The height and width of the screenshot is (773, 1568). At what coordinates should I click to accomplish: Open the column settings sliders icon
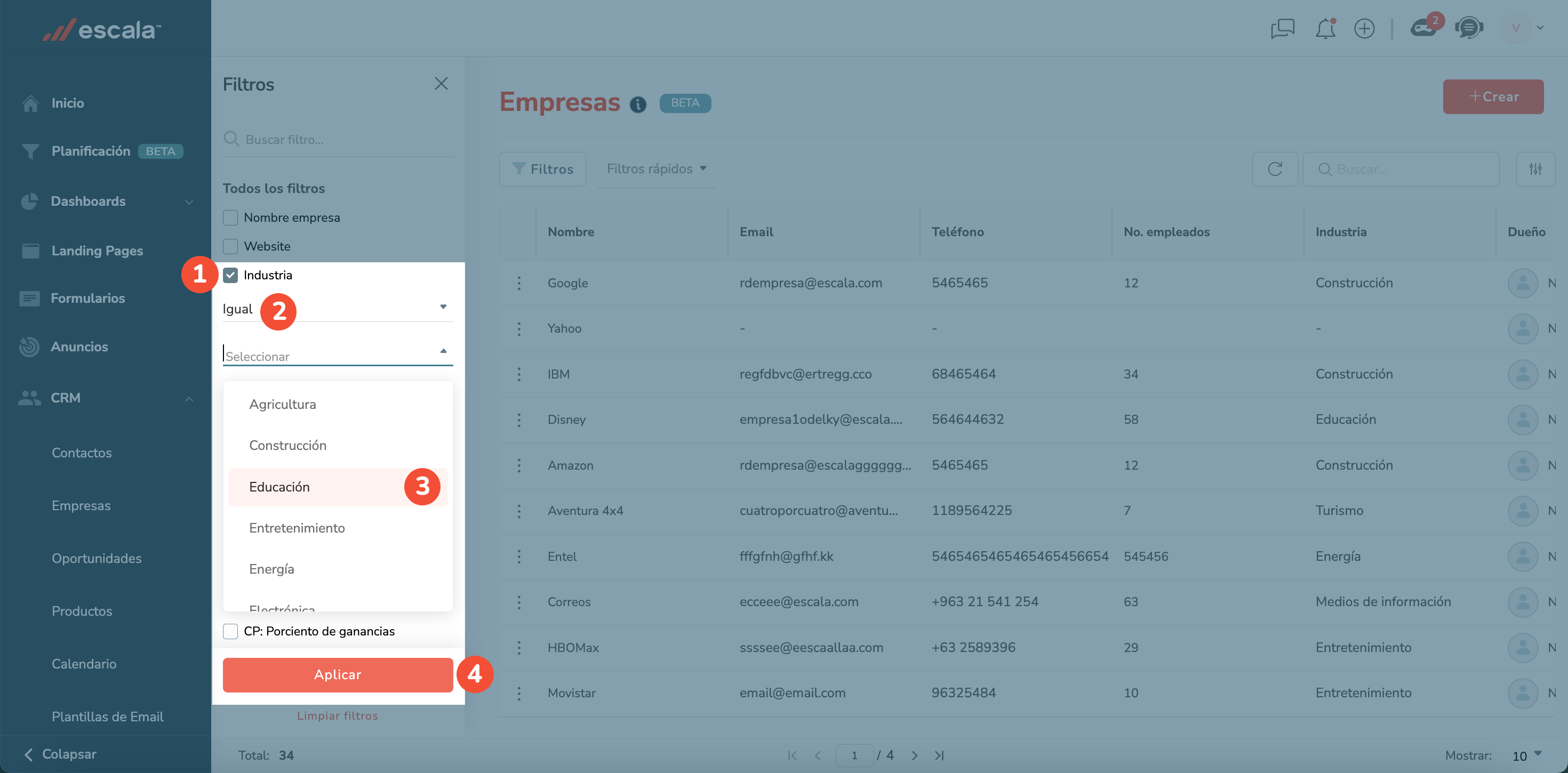1535,169
